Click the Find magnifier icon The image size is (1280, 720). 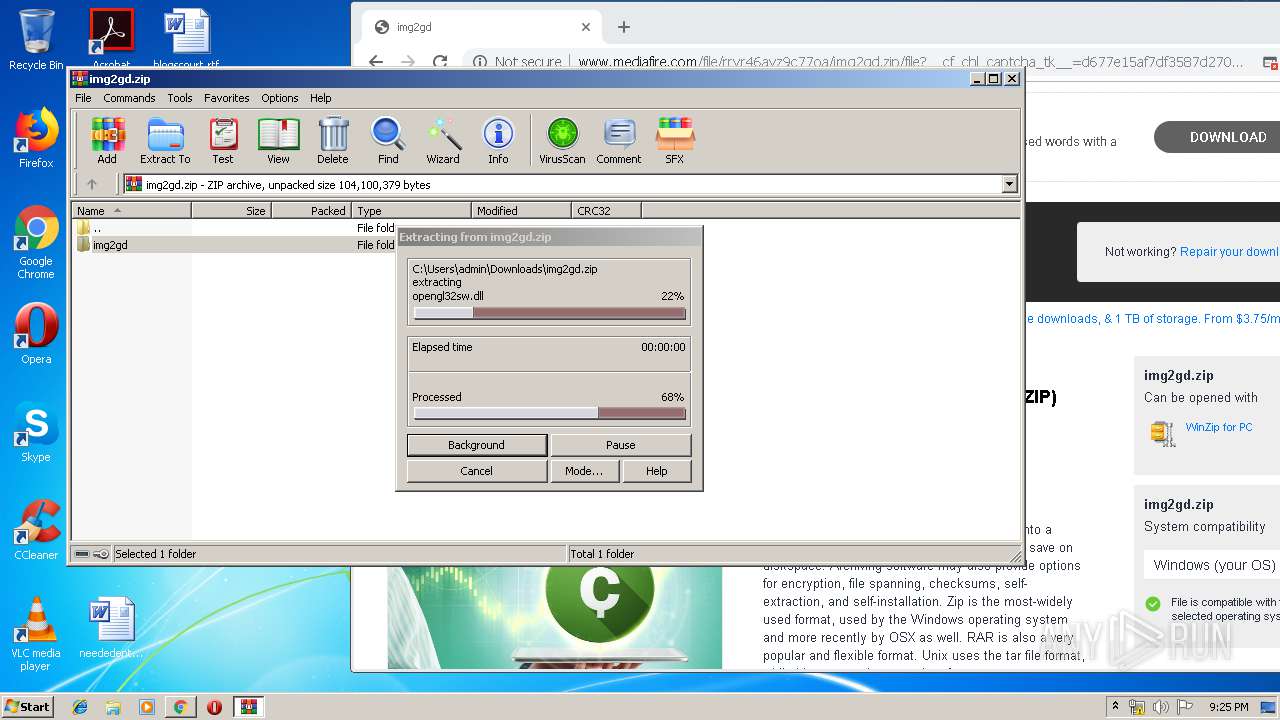(x=388, y=140)
